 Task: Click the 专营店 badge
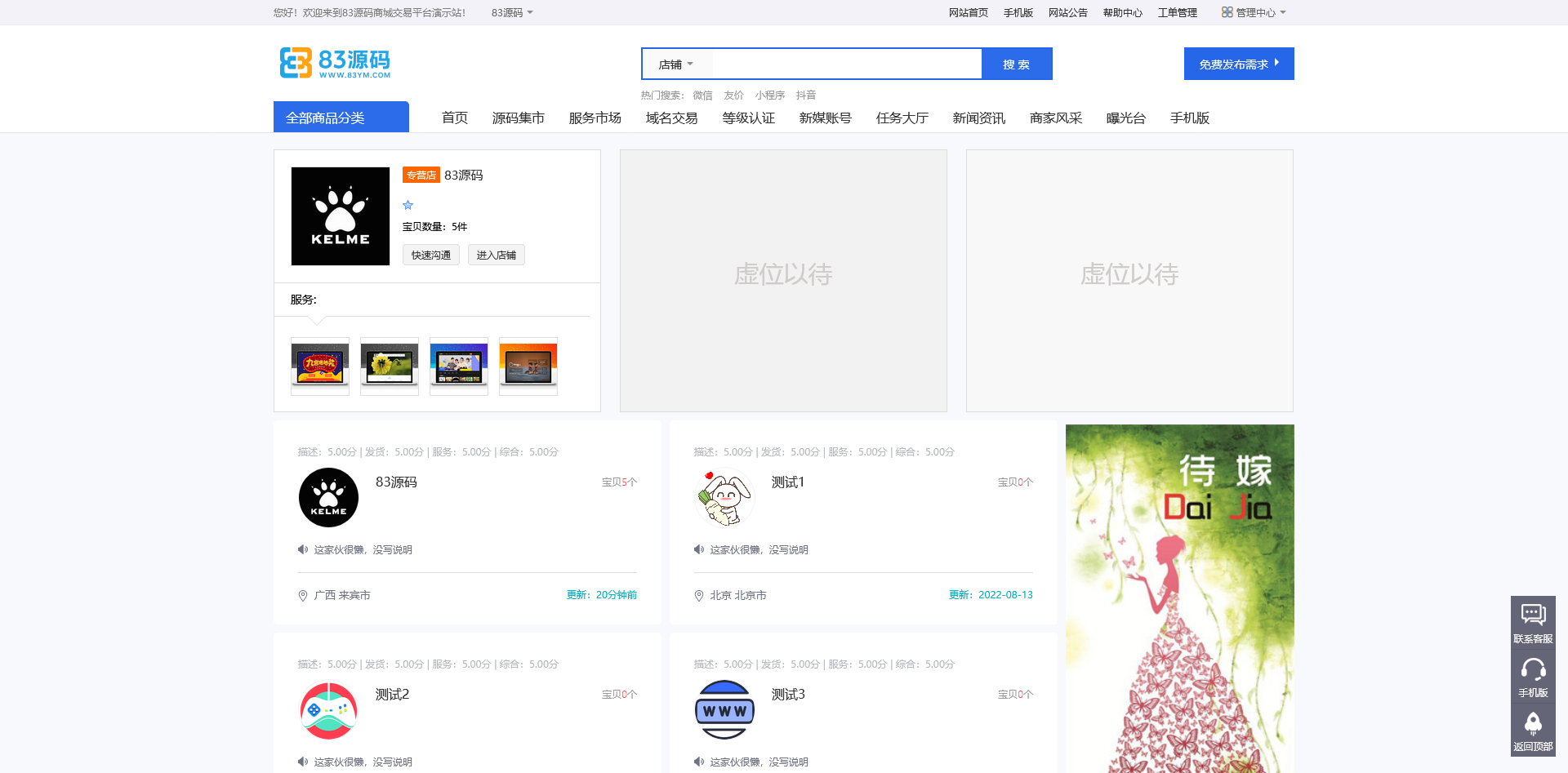tap(421, 175)
